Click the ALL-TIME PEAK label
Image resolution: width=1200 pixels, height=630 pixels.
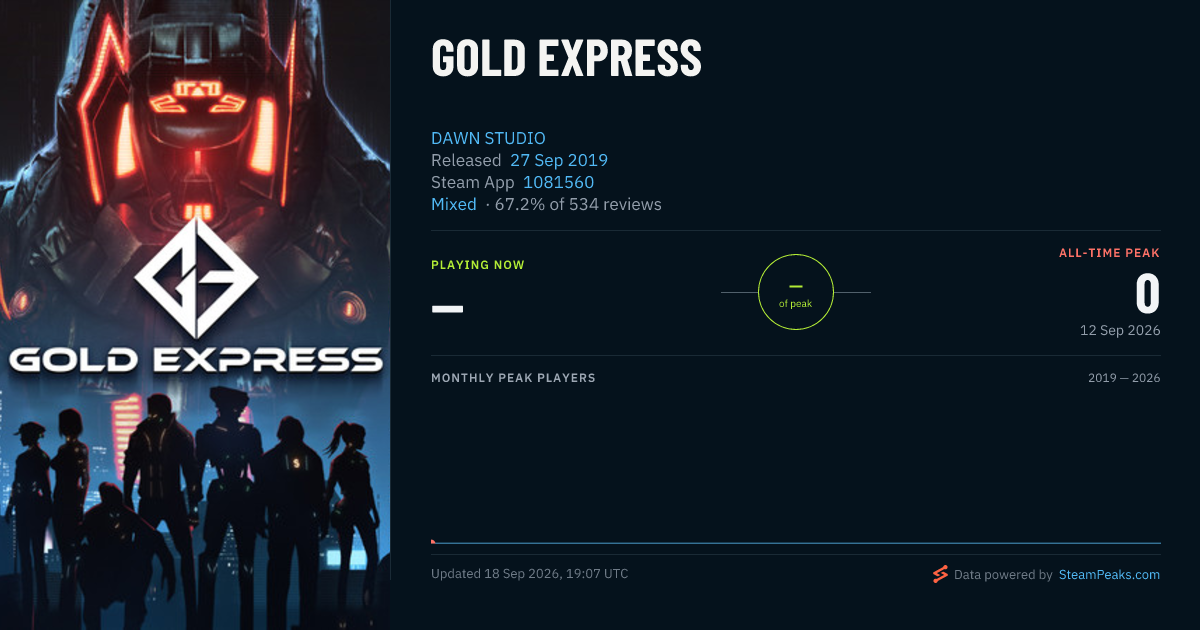pyautogui.click(x=1109, y=253)
